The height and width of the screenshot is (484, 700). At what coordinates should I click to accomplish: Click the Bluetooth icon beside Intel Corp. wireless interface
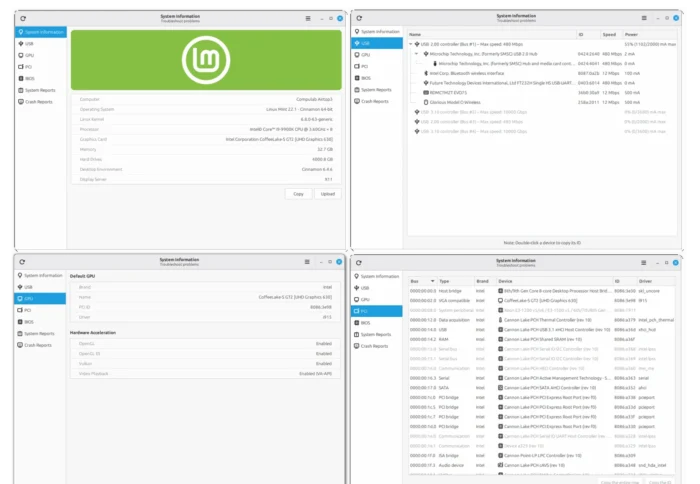pos(424,73)
